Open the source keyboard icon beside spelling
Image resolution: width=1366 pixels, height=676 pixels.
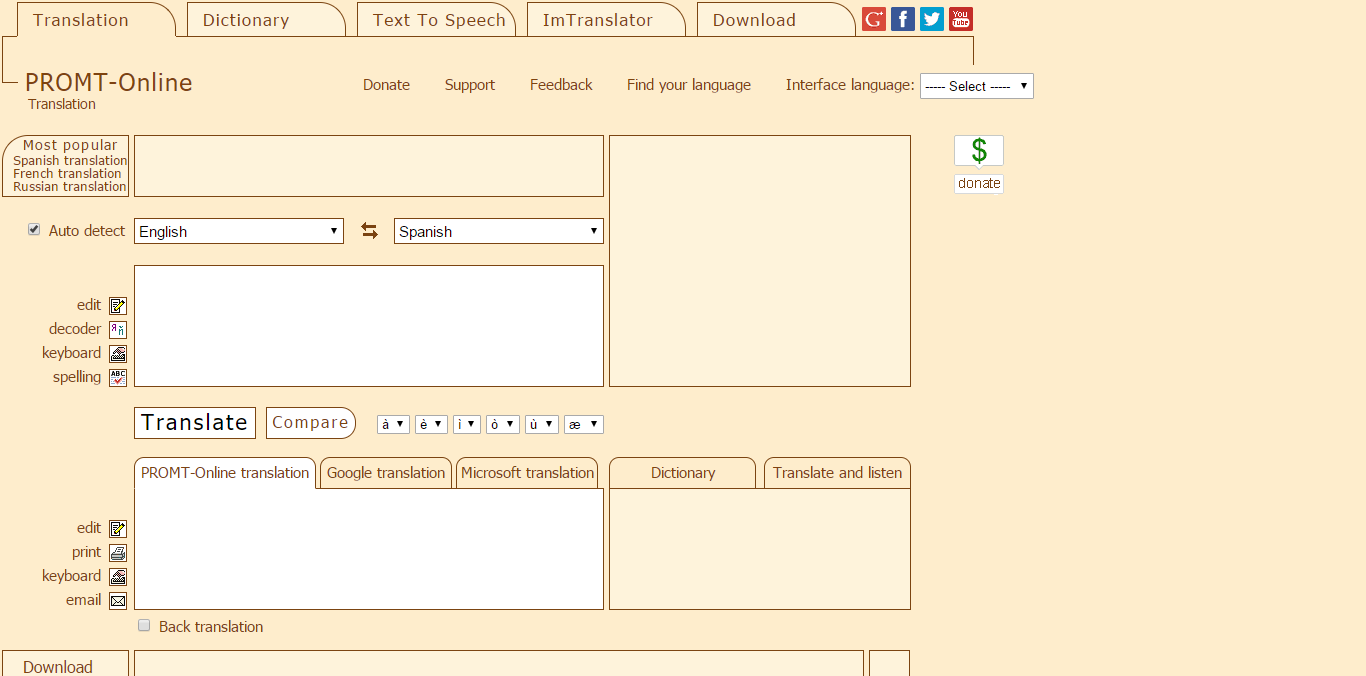[118, 354]
